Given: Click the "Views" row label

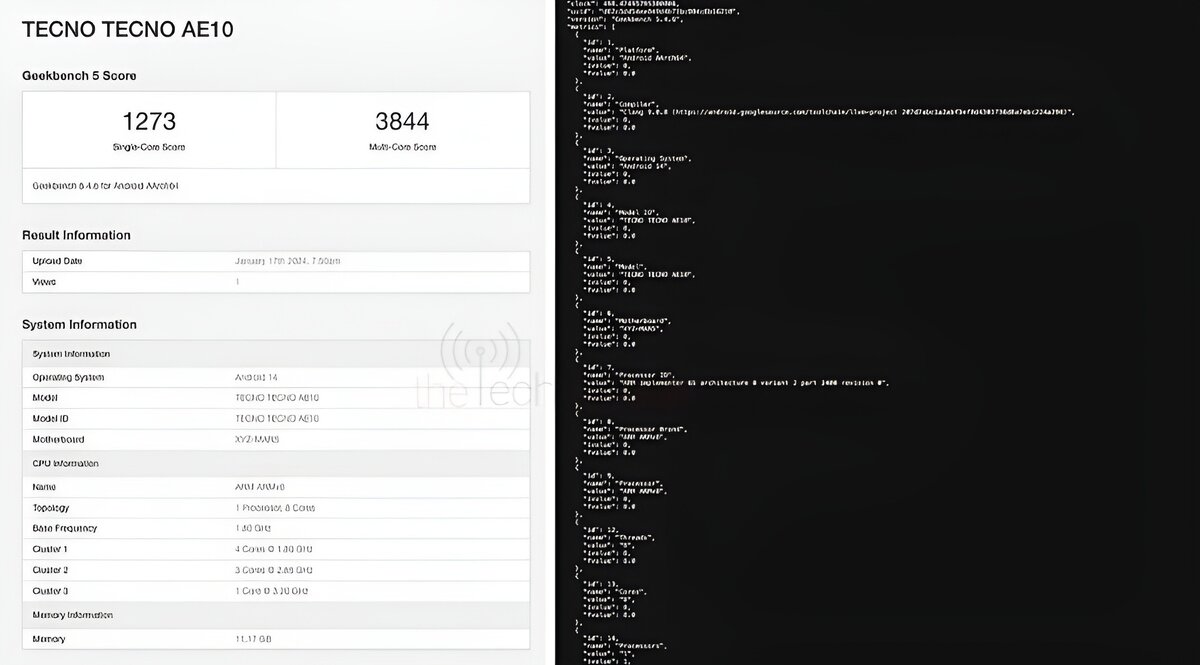Looking at the screenshot, I should (44, 282).
